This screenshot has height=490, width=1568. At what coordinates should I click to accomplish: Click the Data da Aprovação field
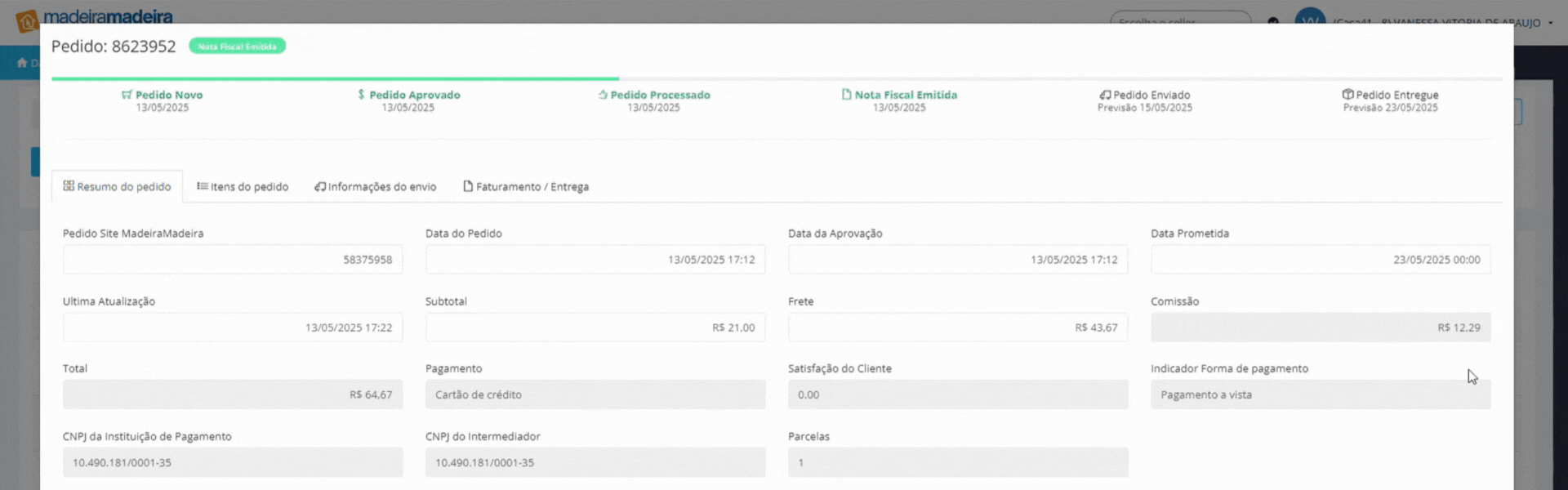958,260
